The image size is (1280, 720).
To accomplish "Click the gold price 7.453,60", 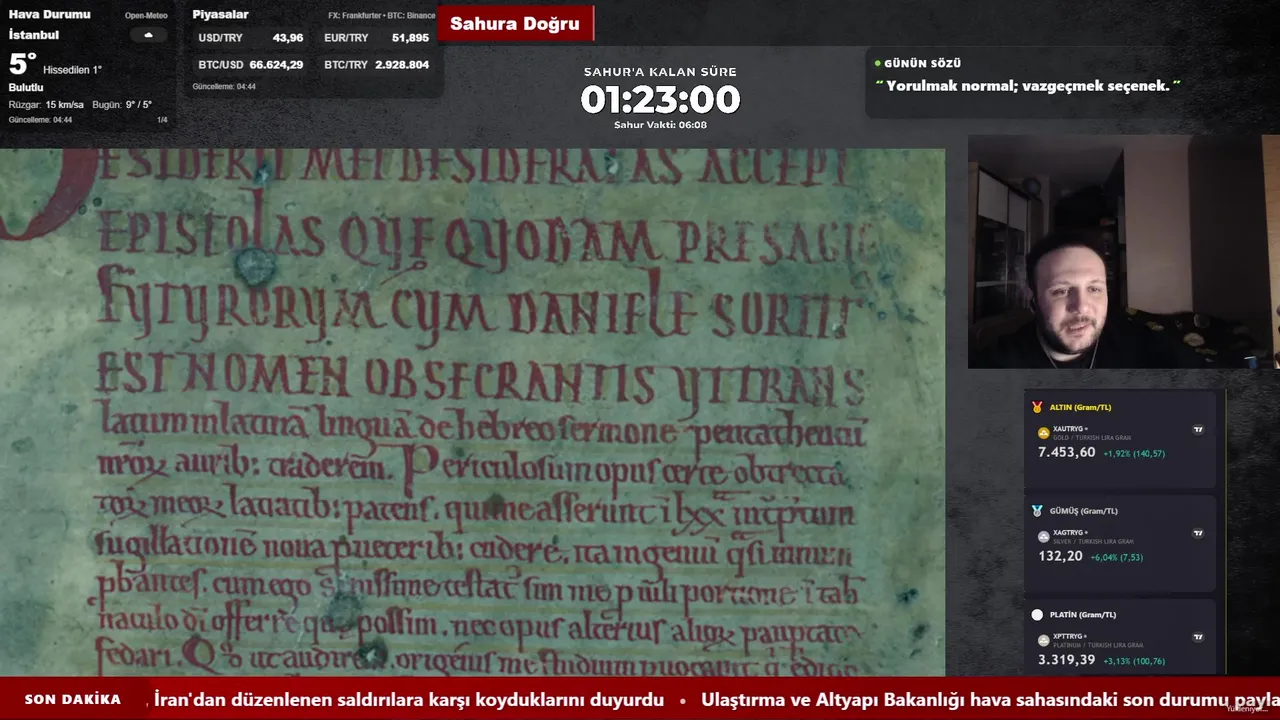I will coord(1067,453).
